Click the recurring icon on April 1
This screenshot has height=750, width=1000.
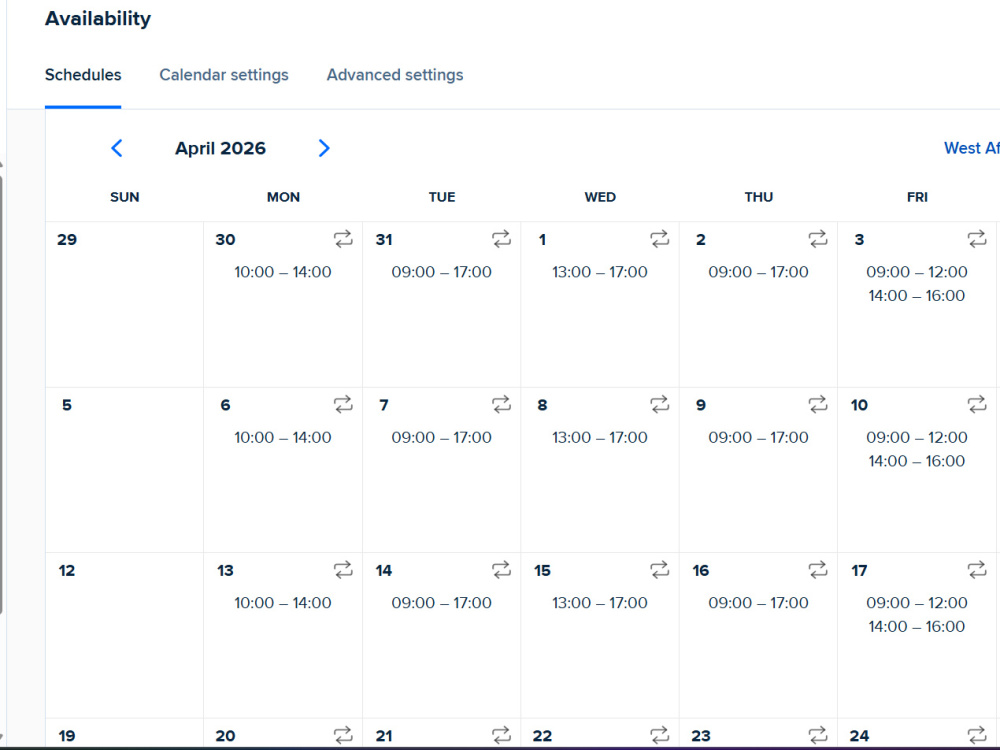click(659, 239)
